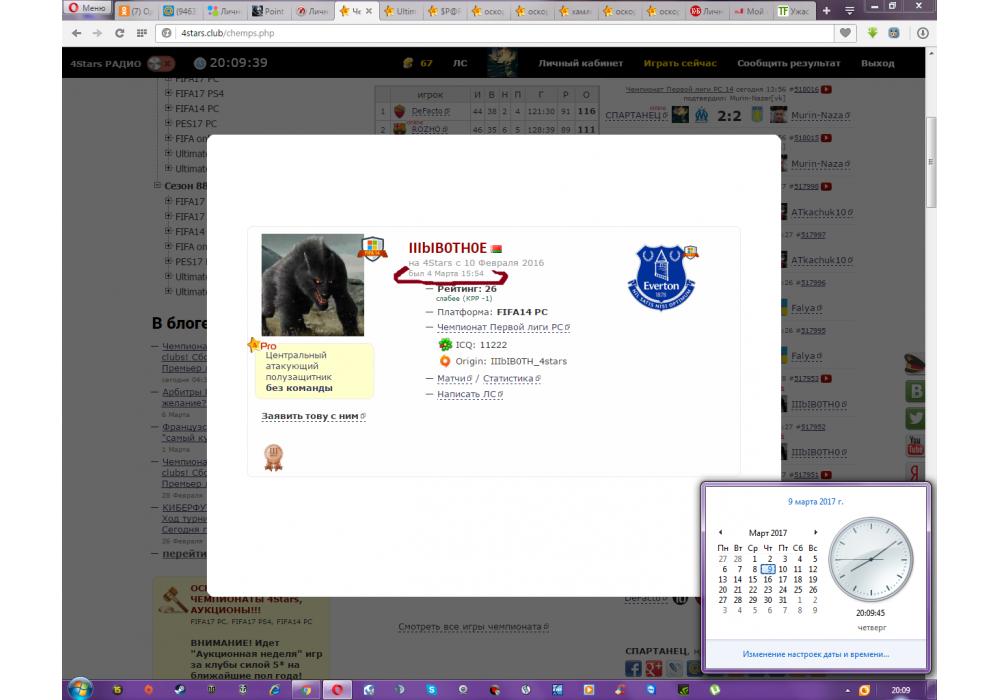Click the browser reload icon
Viewport: 1000px width, 700px height.
119,33
